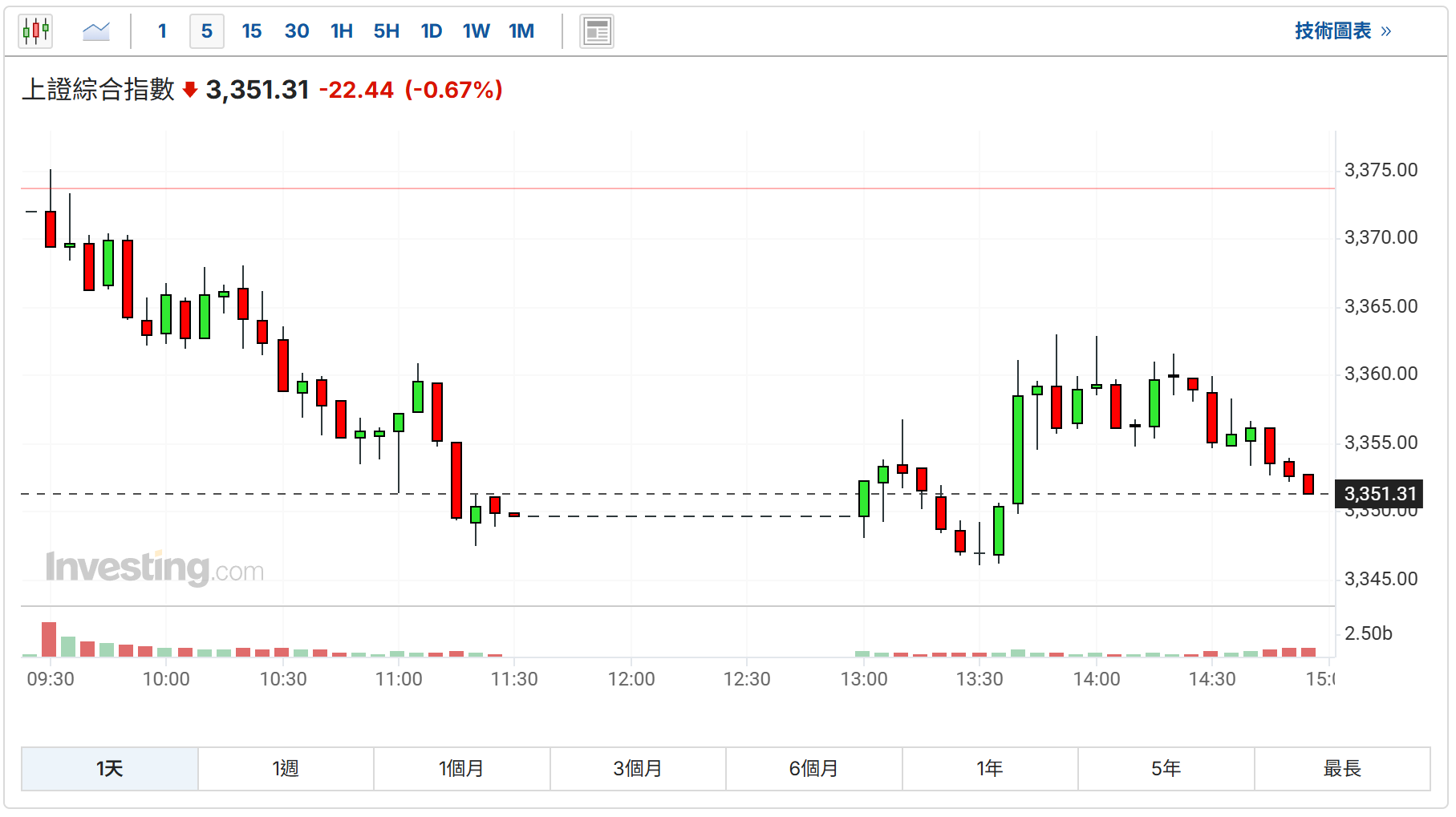This screenshot has width=1456, height=817.
Task: Click the red down-arrow beside index name
Action: (x=190, y=90)
